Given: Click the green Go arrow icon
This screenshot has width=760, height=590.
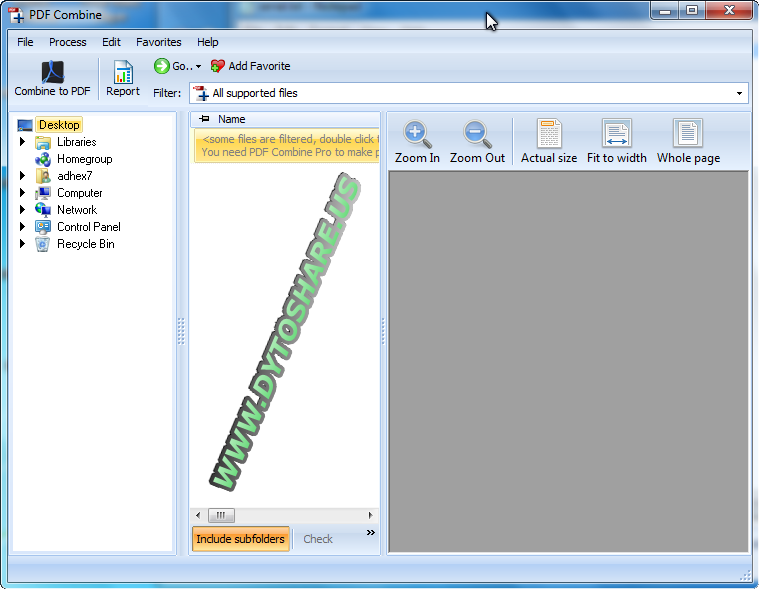Looking at the screenshot, I should pyautogui.click(x=161, y=66).
